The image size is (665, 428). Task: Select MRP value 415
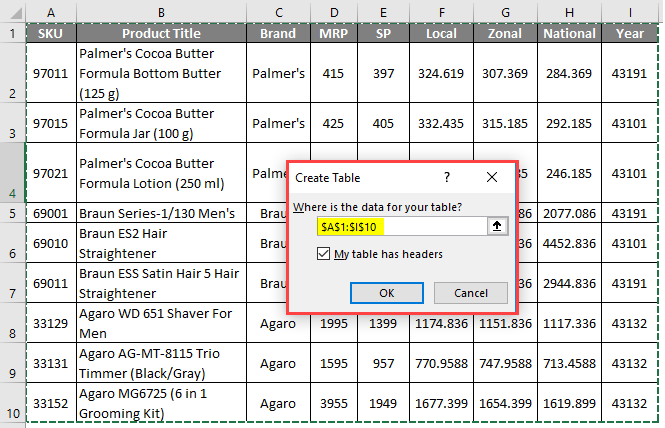click(x=334, y=73)
